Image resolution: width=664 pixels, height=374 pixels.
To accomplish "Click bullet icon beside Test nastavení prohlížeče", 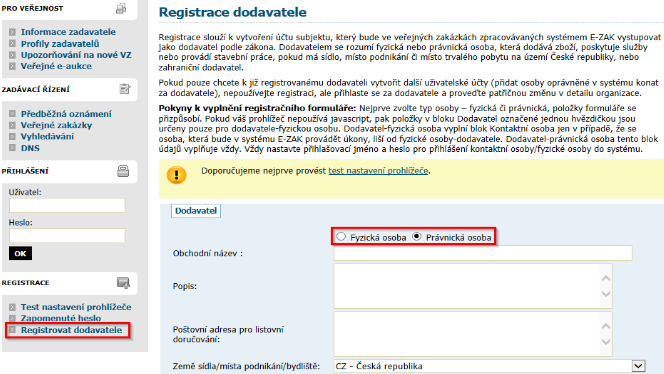I will (12, 307).
